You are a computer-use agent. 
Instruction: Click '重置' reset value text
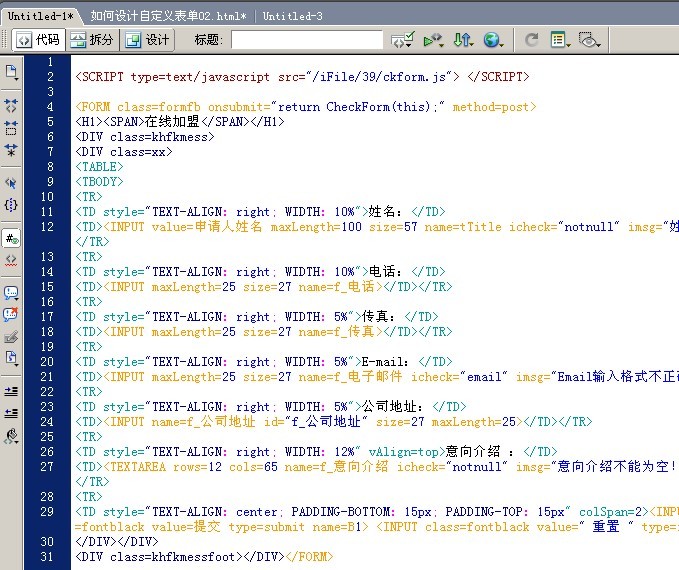tap(606, 527)
